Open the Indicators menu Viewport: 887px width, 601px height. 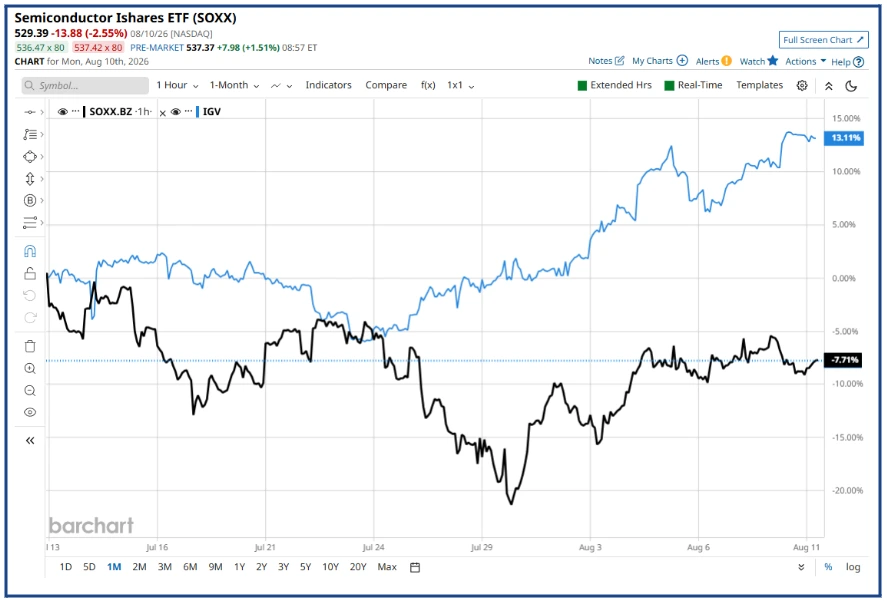(328, 85)
